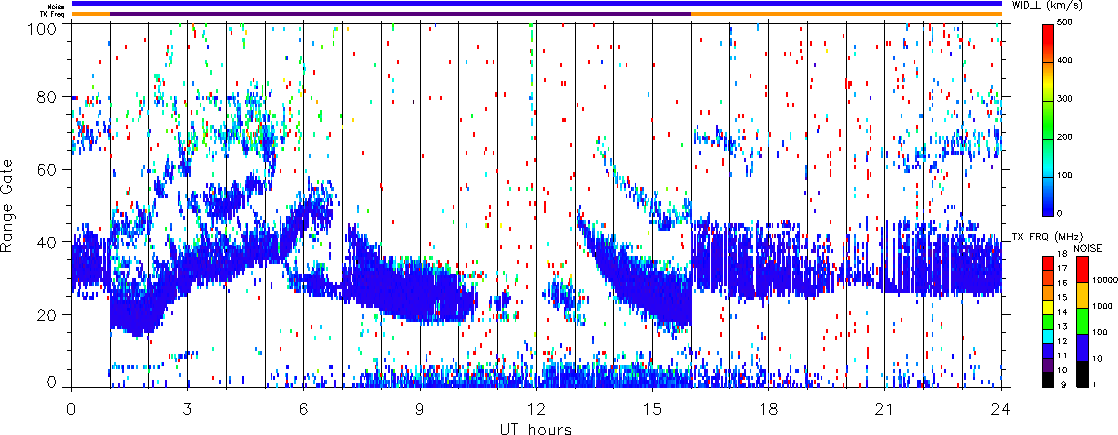The width and height of the screenshot is (1118, 435).
Task: Click the 'TX FRQ (MHz)' legend title
Action: click(x=1046, y=237)
